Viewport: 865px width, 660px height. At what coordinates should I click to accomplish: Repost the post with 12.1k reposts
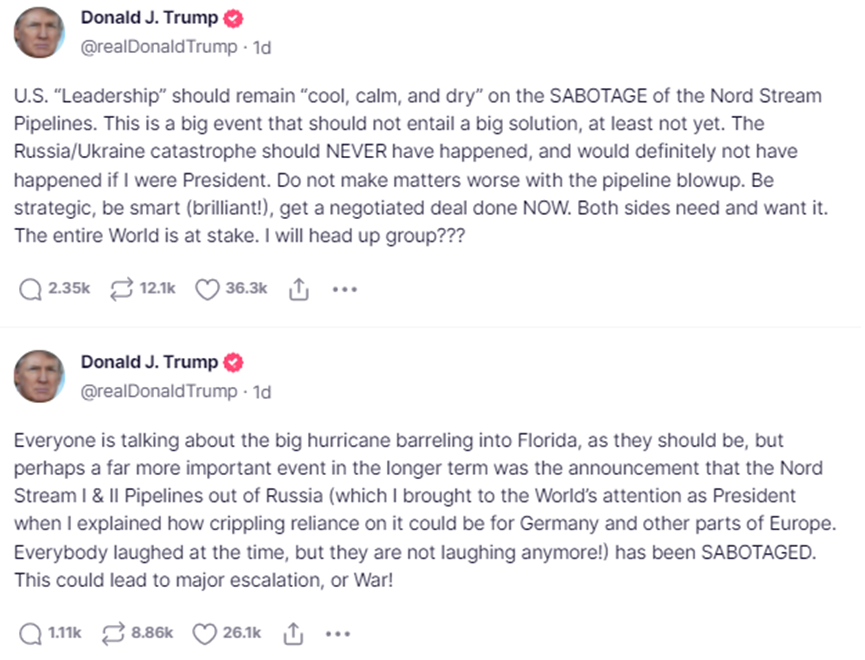[122, 288]
